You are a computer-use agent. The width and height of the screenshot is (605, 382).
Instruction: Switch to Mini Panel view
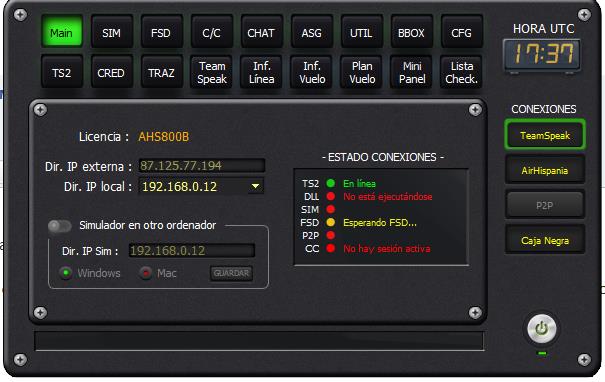point(411,72)
